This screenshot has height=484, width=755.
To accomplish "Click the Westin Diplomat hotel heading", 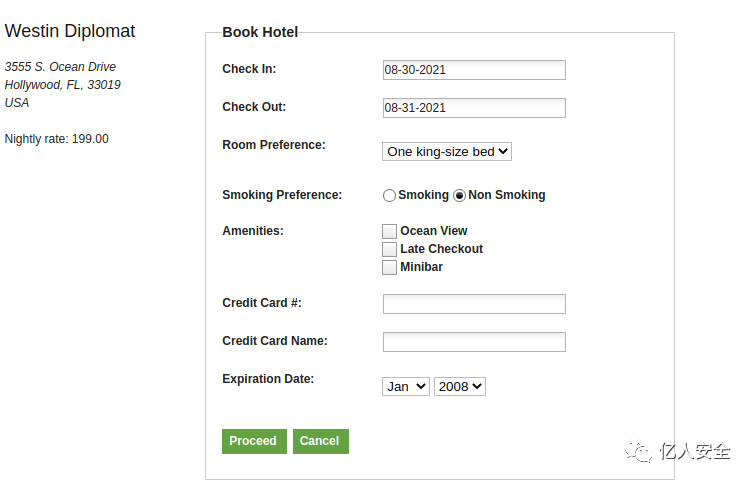I will 70,31.
